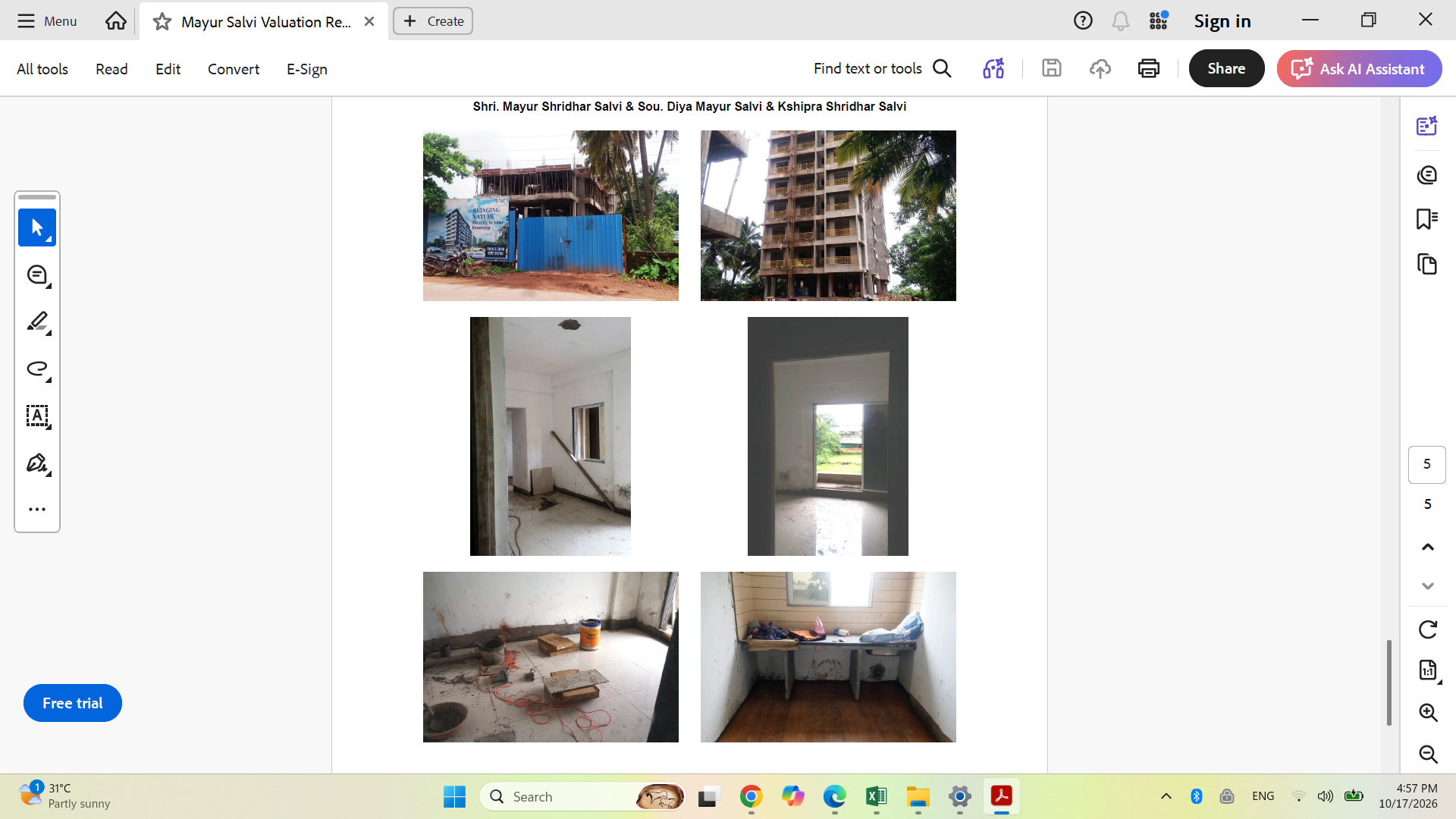The width and height of the screenshot is (1456, 819).
Task: Rotate the page view clockwise
Action: click(x=1428, y=629)
